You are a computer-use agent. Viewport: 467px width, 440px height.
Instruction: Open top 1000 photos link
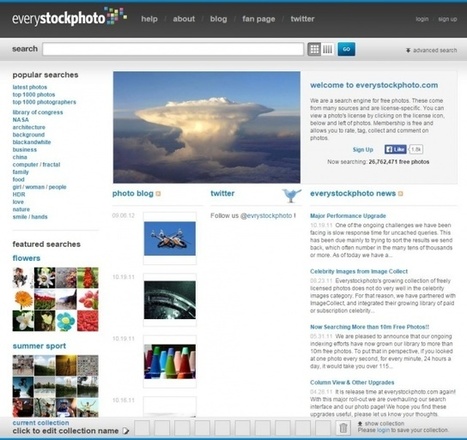click(x=34, y=95)
